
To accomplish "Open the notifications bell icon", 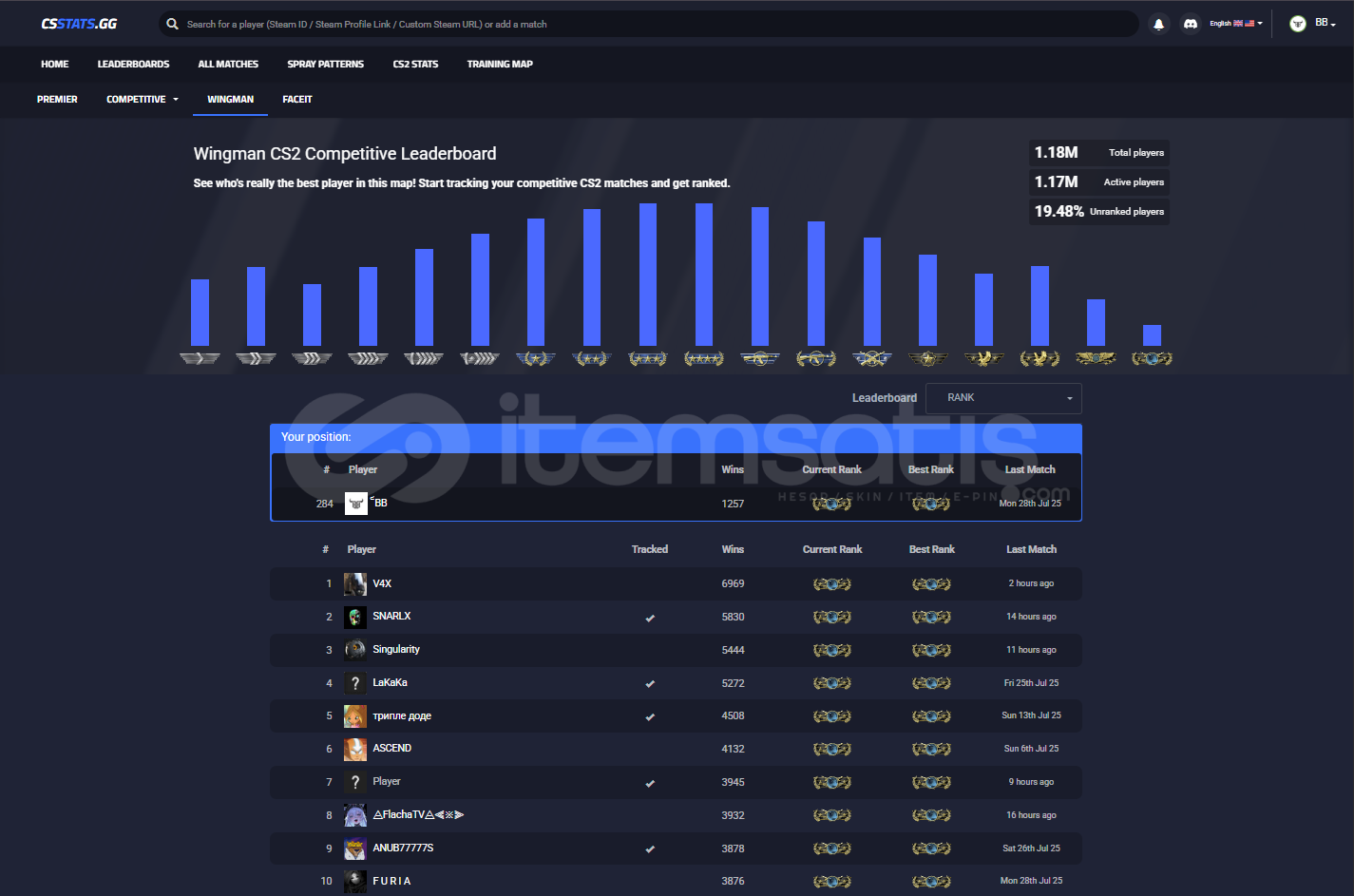I will point(1158,24).
